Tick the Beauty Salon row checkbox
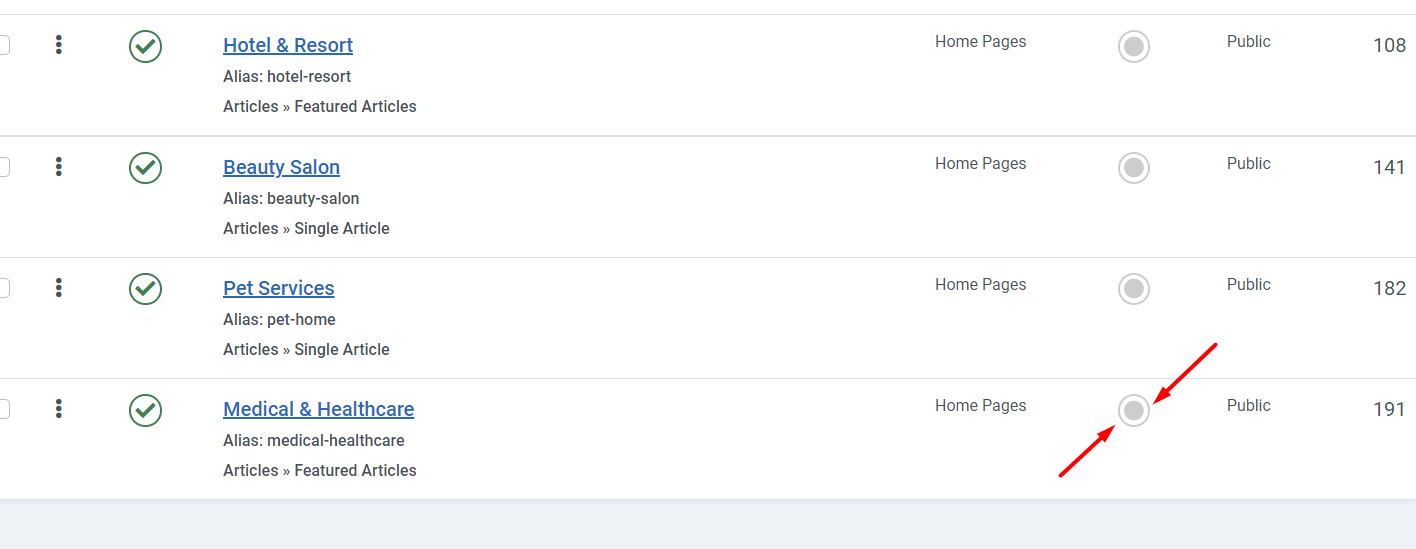 [3, 167]
